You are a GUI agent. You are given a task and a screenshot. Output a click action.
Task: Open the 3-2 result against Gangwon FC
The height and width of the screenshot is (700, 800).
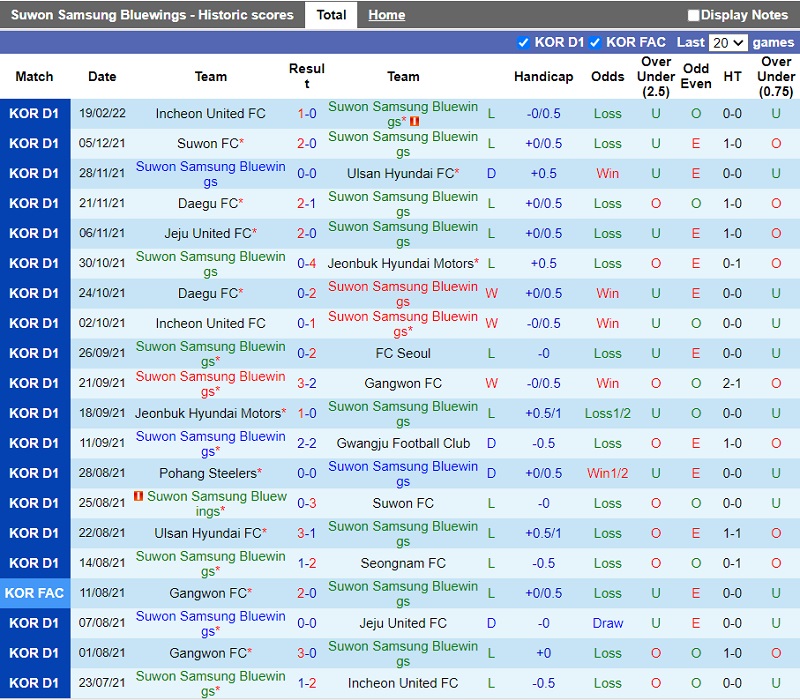307,383
